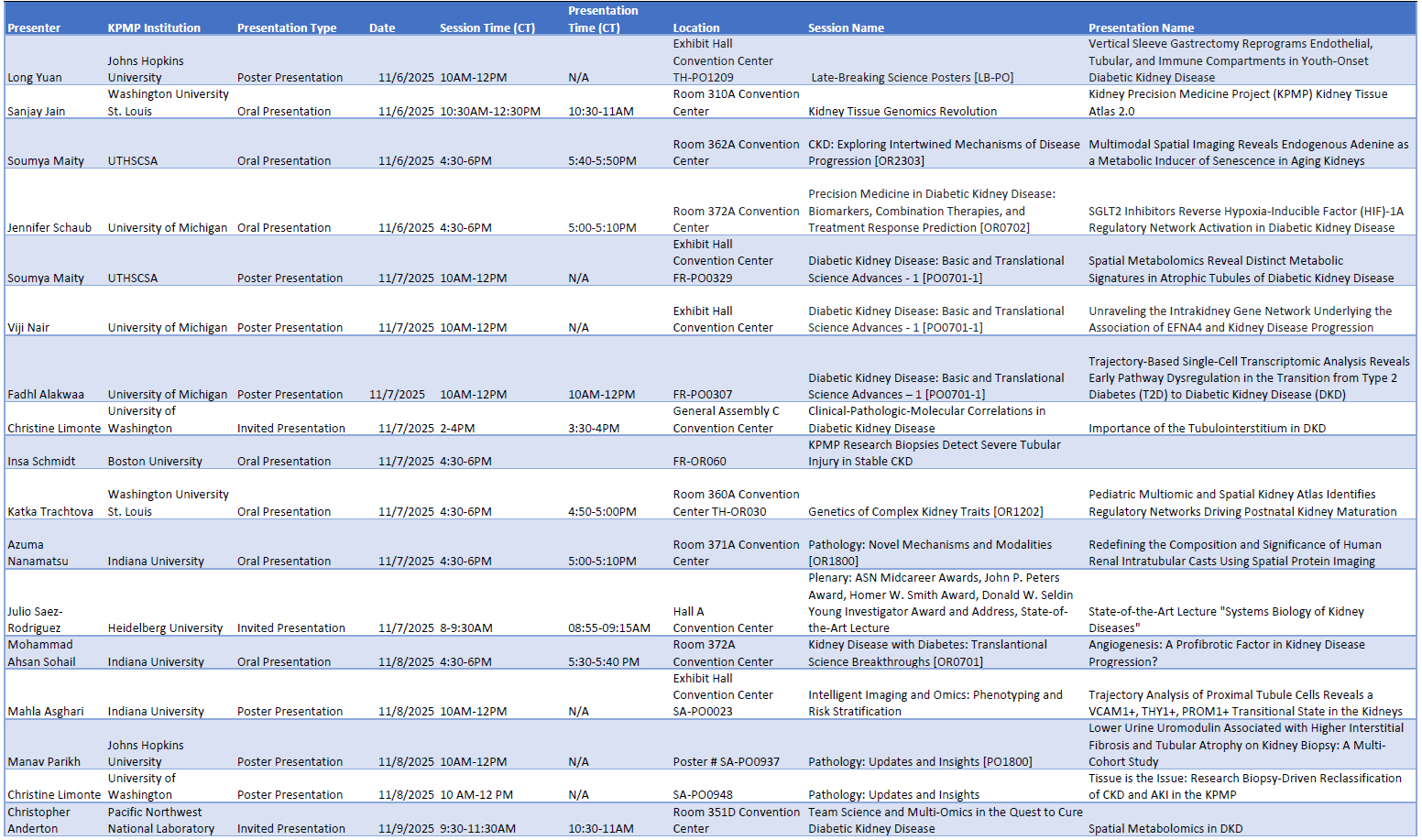
Task: Select institution cell Boston University
Action: click(x=155, y=461)
